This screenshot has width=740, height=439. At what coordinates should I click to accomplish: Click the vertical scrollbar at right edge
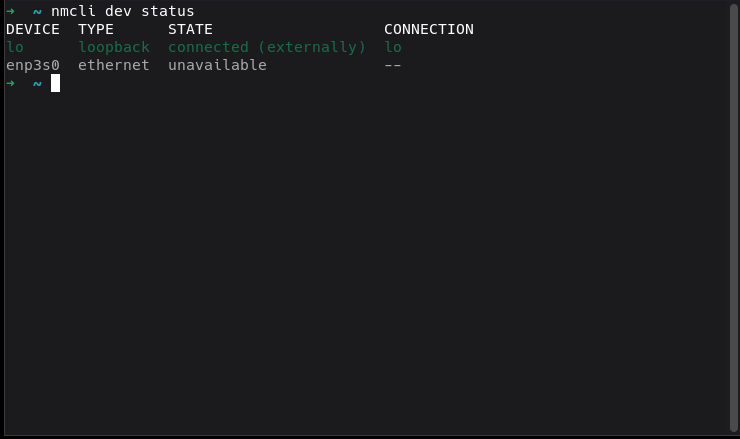(x=733, y=217)
